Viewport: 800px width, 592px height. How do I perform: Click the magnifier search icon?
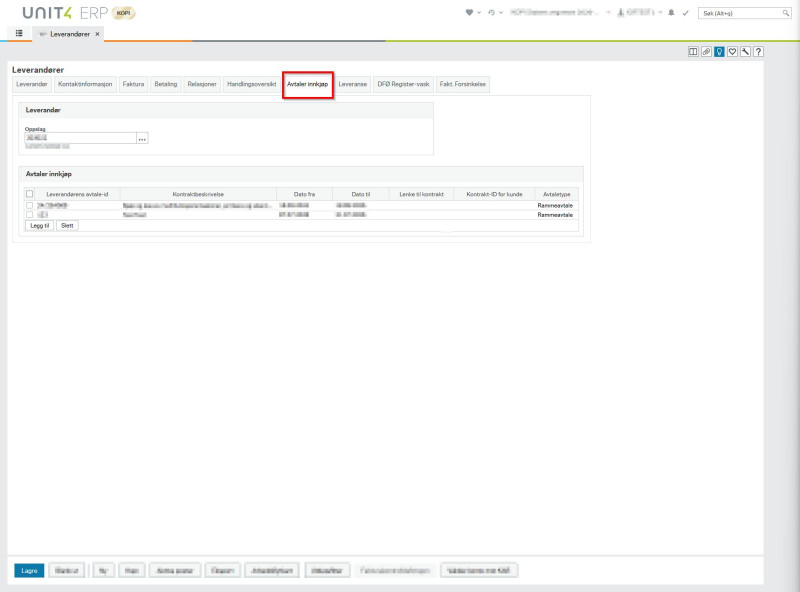coord(786,13)
